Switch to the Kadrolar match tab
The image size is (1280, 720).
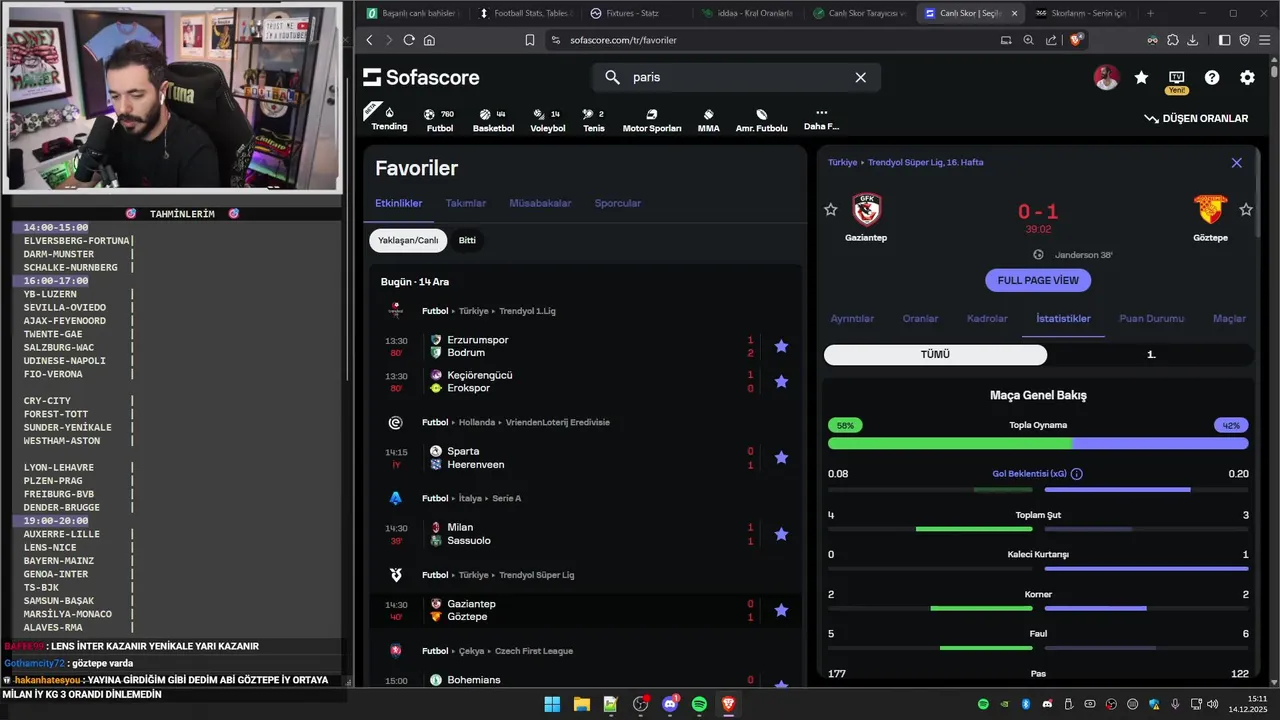[x=987, y=319]
